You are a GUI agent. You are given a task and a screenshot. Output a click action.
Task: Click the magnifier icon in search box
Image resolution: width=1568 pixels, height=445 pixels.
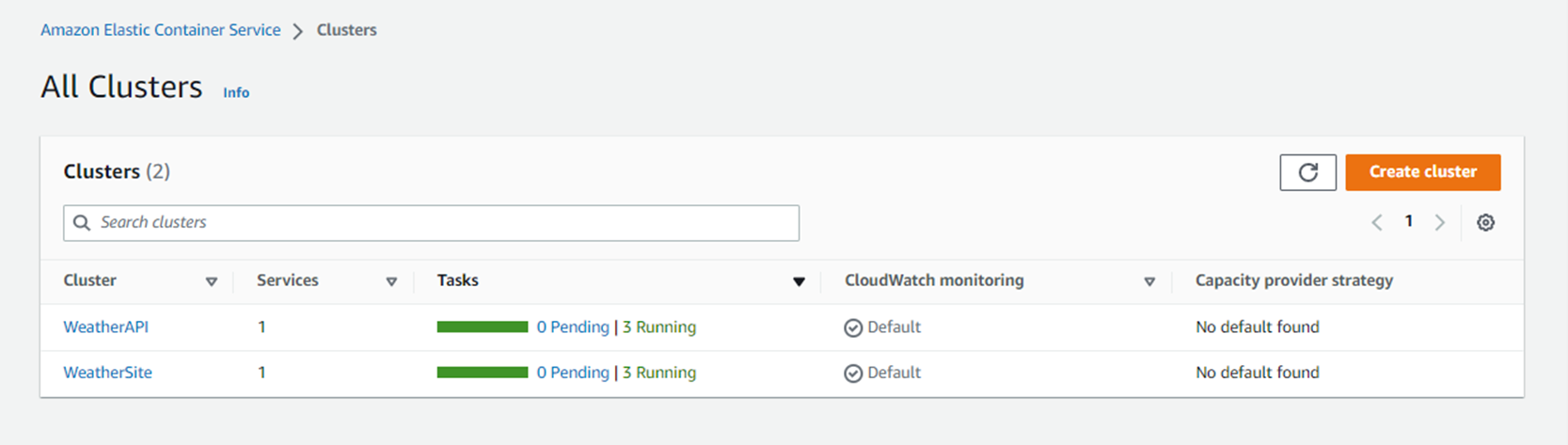point(83,223)
